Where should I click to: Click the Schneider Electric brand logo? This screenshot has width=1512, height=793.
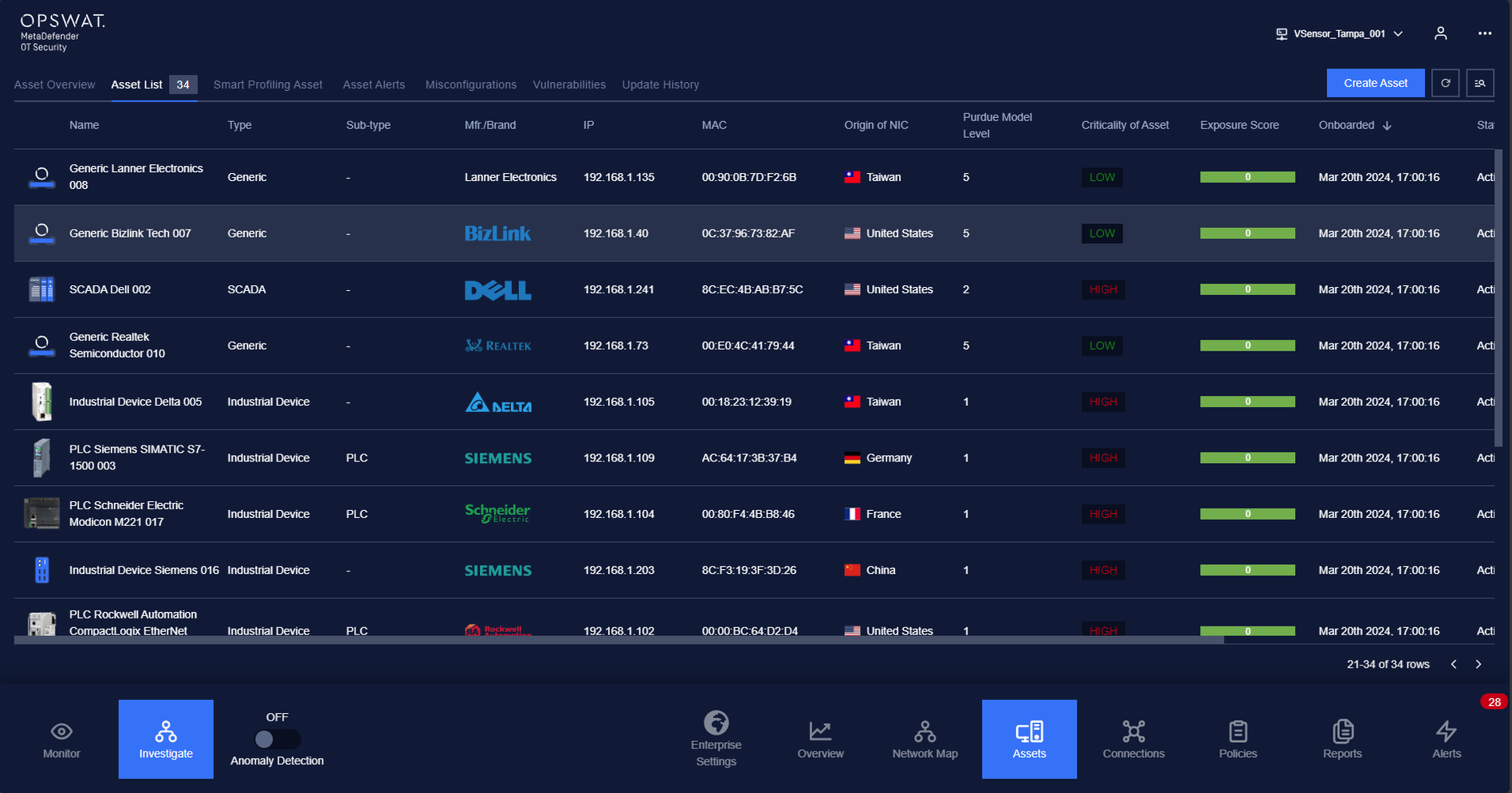497,513
